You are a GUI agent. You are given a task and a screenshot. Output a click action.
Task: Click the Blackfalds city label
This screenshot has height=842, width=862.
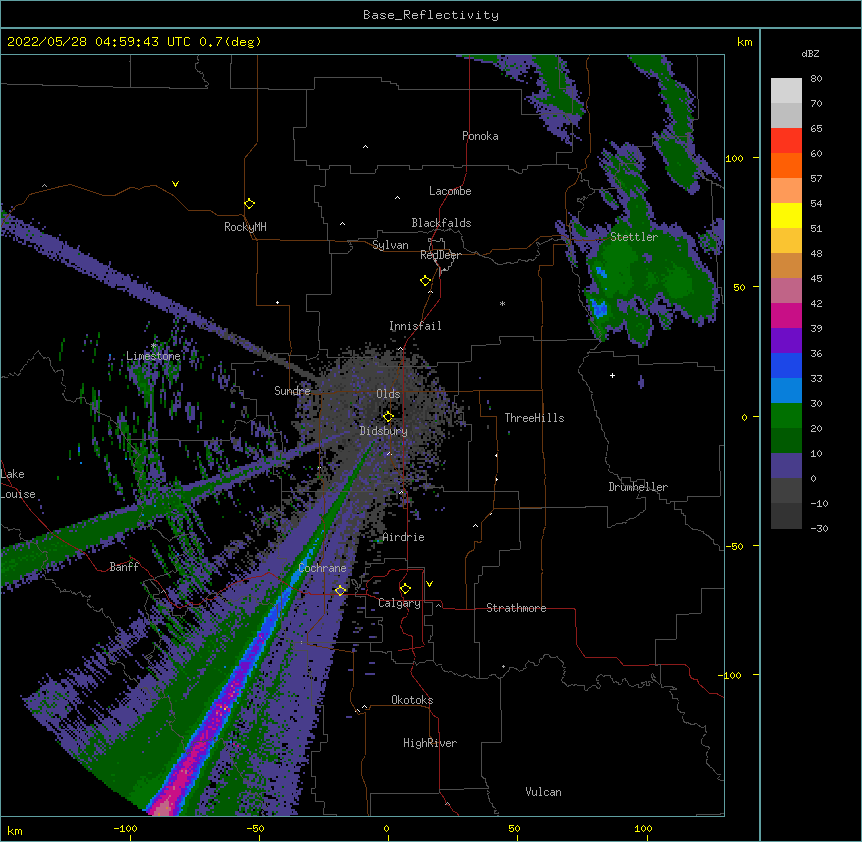[441, 223]
